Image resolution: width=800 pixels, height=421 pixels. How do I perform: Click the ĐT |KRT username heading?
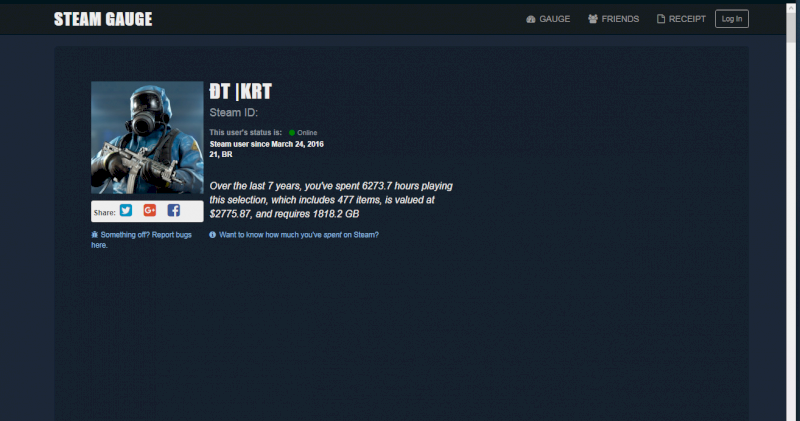(x=240, y=91)
